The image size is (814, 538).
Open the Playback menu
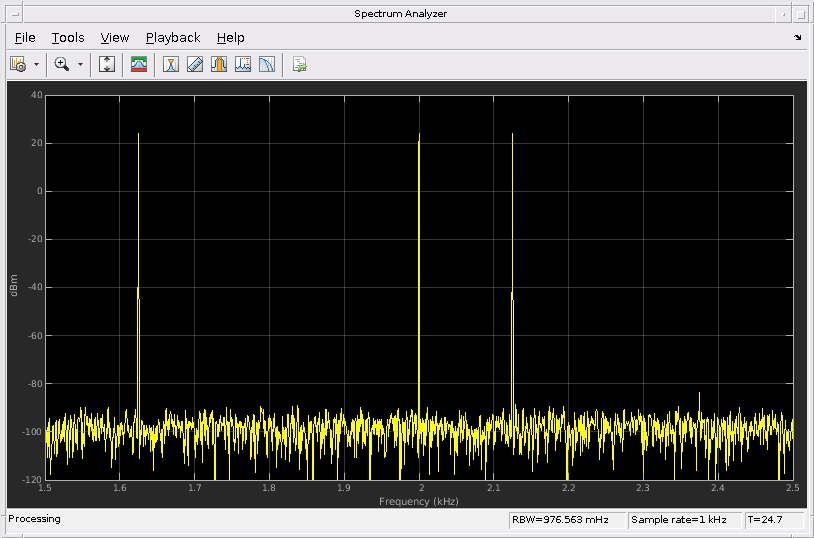(173, 37)
